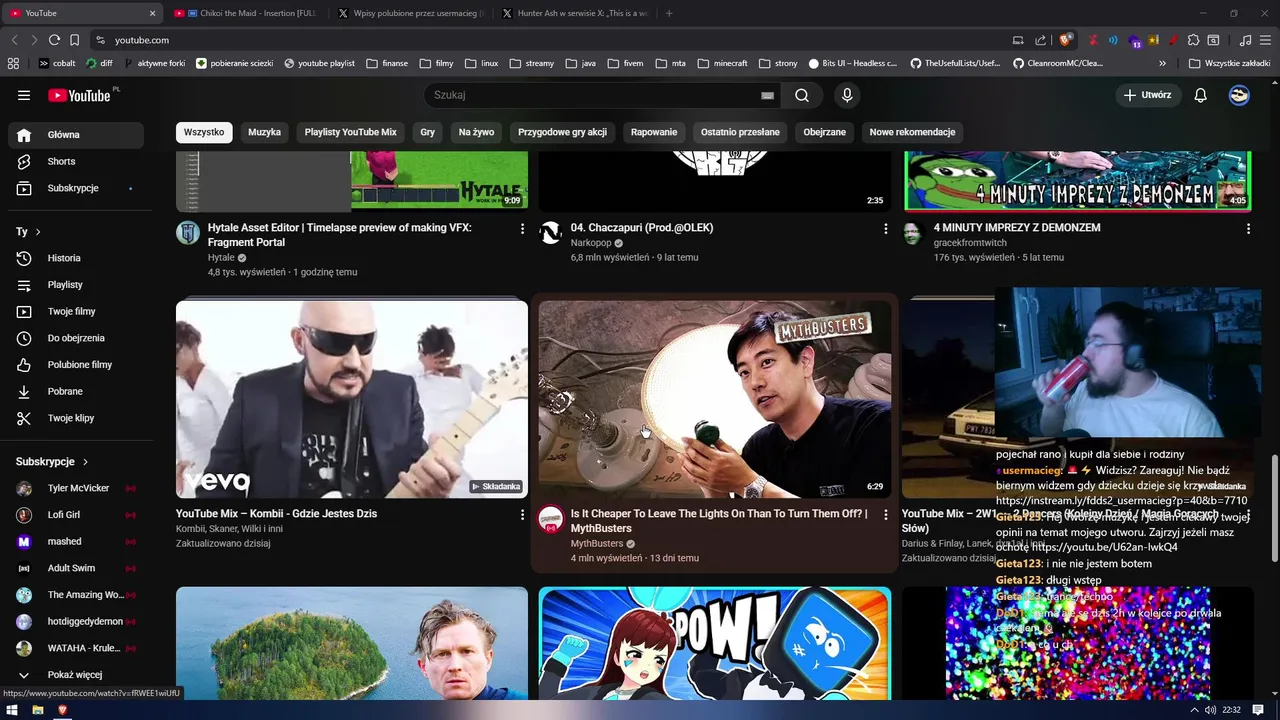Click the share page icon in address bar
The width and height of the screenshot is (1280, 720).
1041,40
